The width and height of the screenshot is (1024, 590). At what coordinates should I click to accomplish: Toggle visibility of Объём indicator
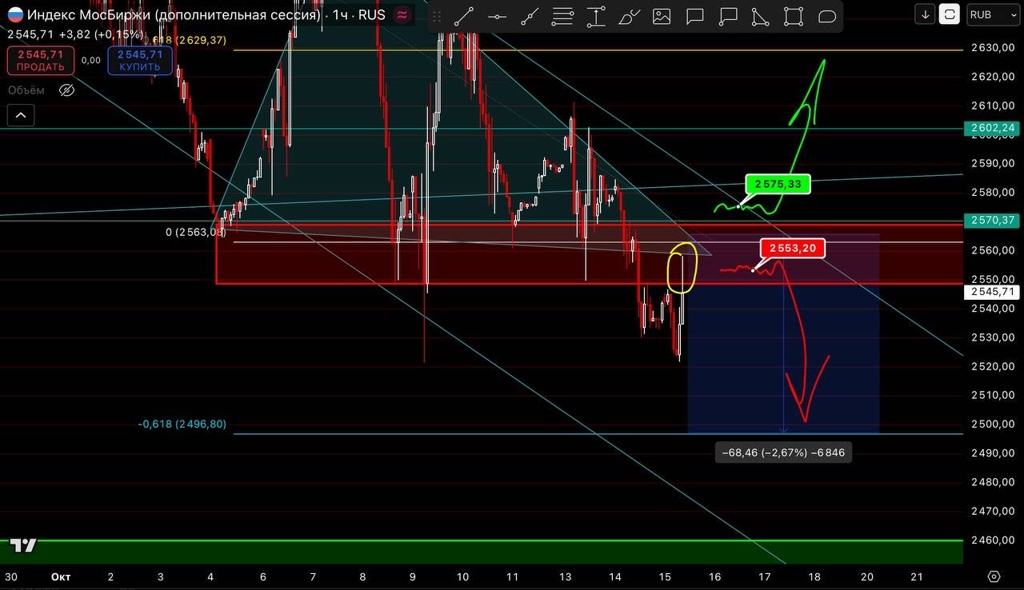point(67,90)
